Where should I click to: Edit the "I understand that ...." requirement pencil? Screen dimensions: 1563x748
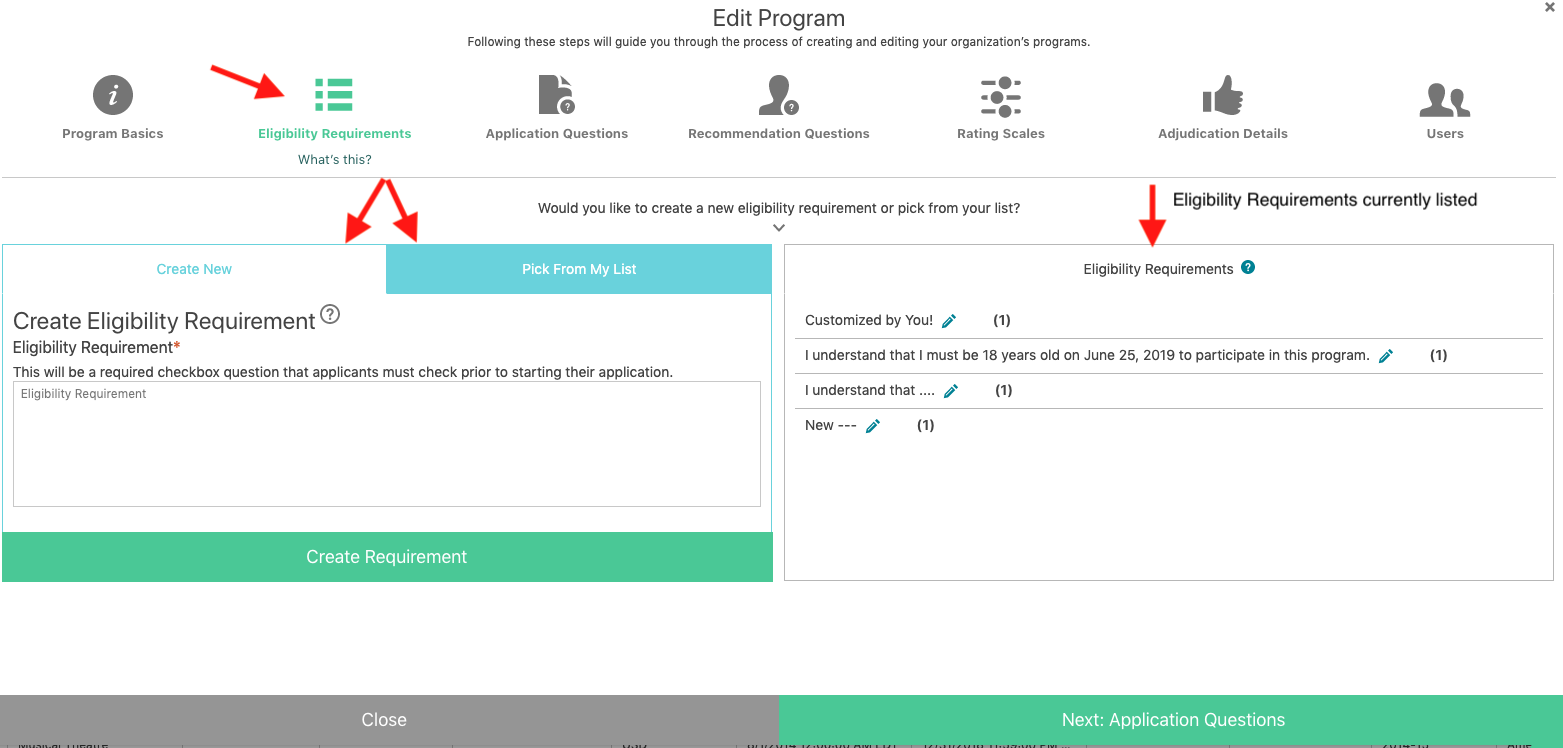[951, 391]
